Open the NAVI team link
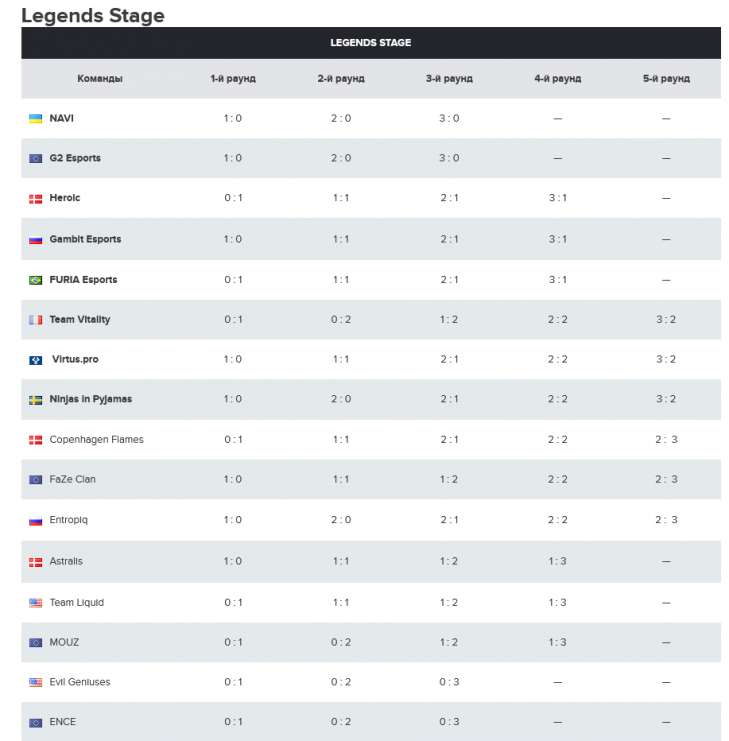The width and height of the screenshot is (729, 741). point(61,119)
